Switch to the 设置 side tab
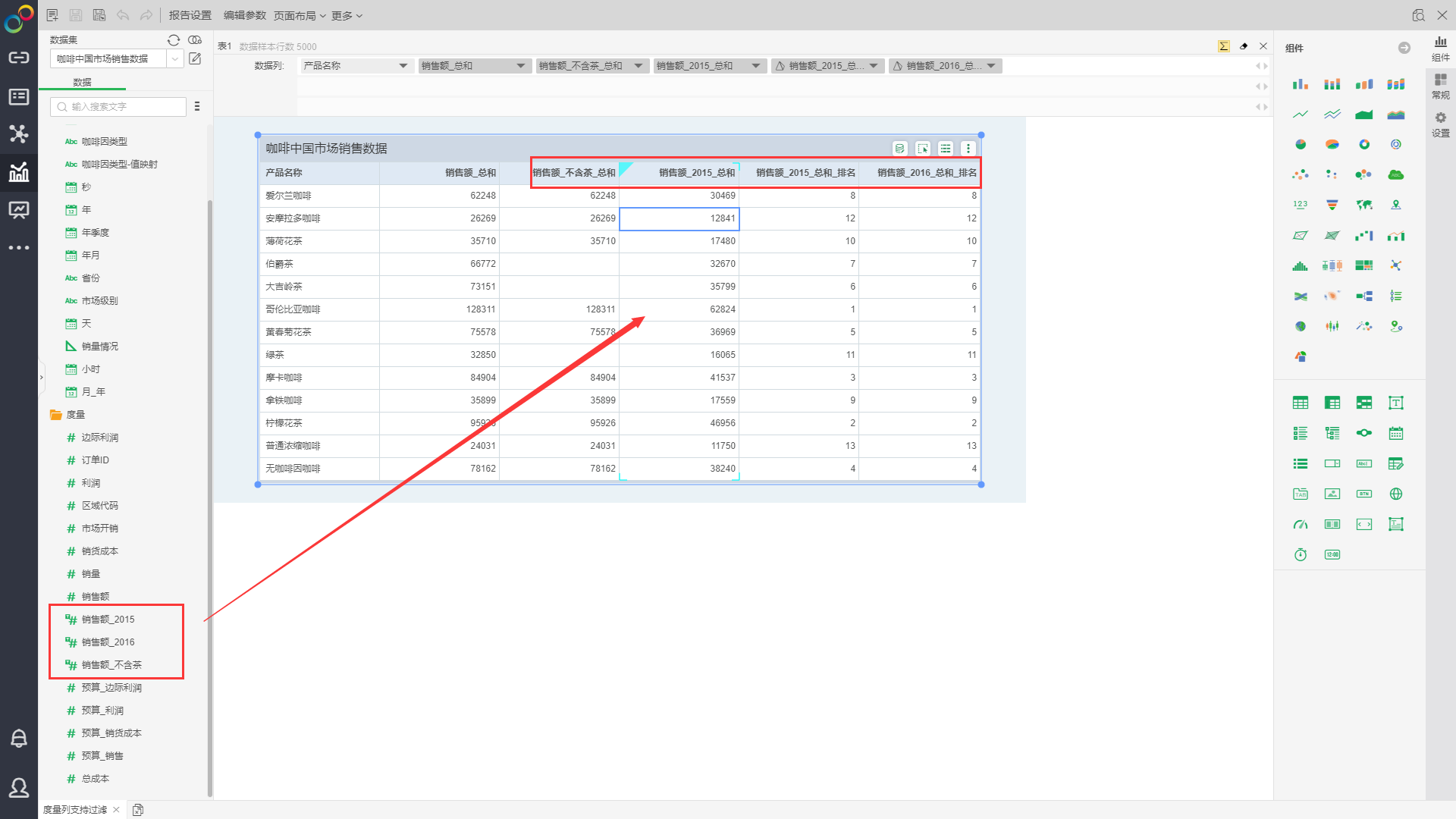Image resolution: width=1456 pixels, height=819 pixels. coord(1440,124)
